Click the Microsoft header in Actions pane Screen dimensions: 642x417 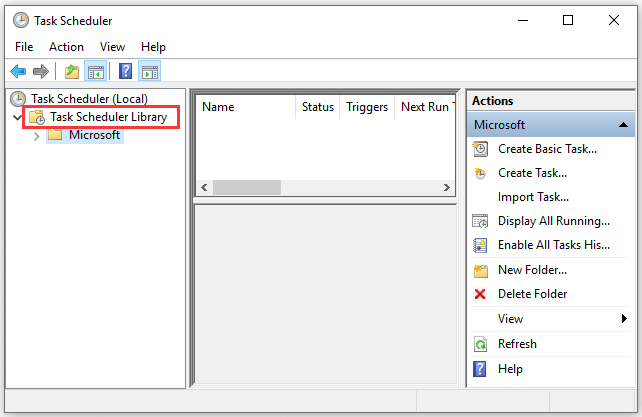551,125
